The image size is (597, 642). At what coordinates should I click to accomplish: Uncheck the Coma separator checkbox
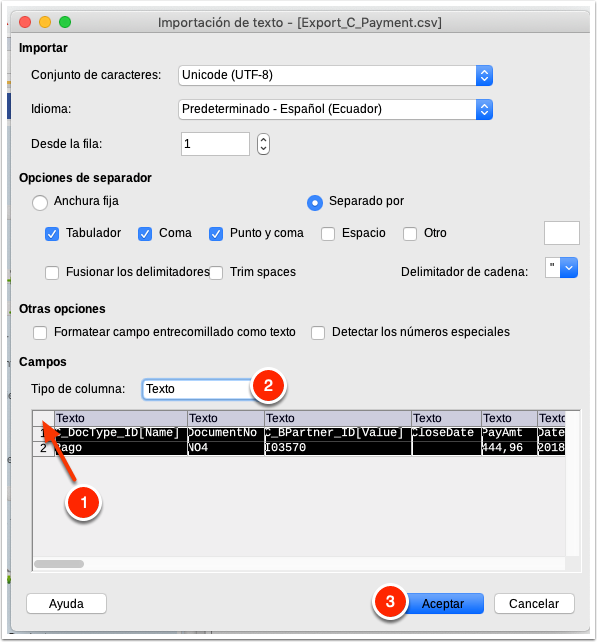tap(145, 234)
